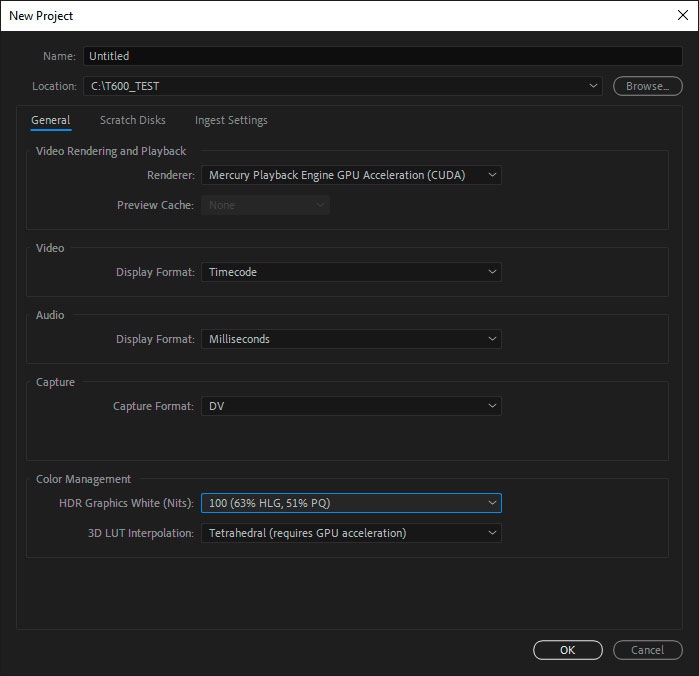Open the HDR Graphics White dropdown

(351, 503)
